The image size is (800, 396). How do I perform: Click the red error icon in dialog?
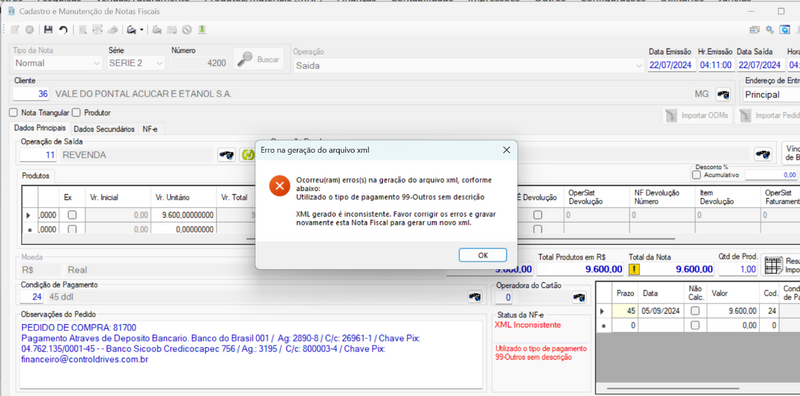click(280, 186)
